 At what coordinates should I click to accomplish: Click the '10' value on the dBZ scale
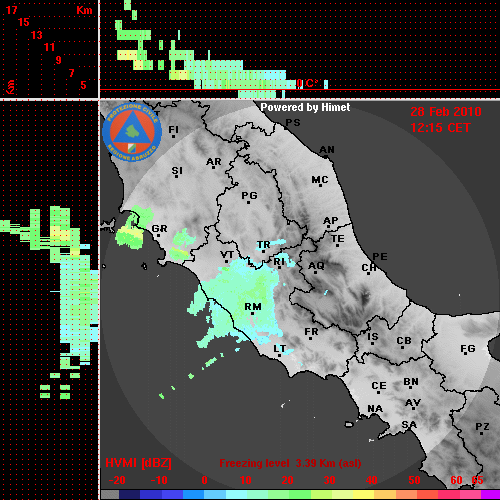click(246, 480)
